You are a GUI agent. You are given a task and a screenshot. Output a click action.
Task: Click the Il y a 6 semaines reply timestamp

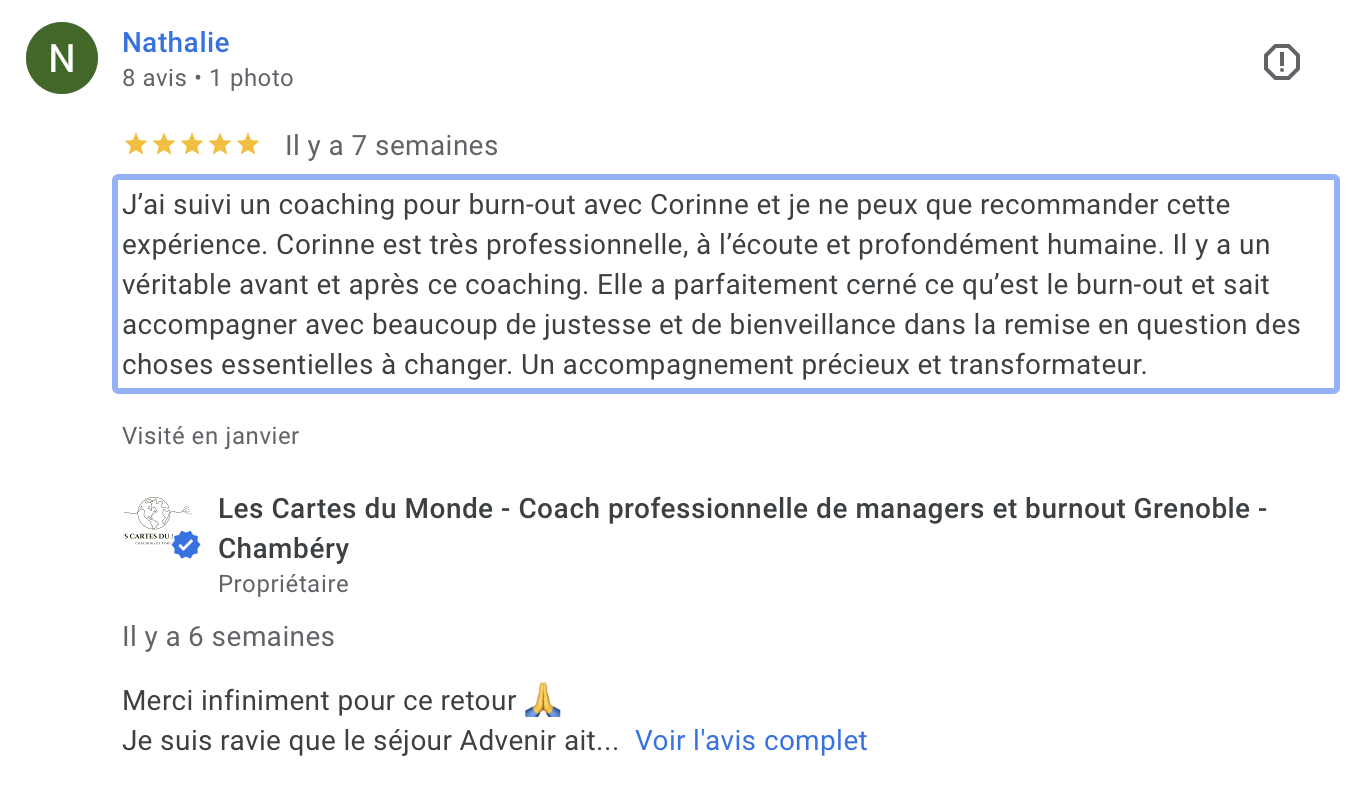click(x=228, y=636)
